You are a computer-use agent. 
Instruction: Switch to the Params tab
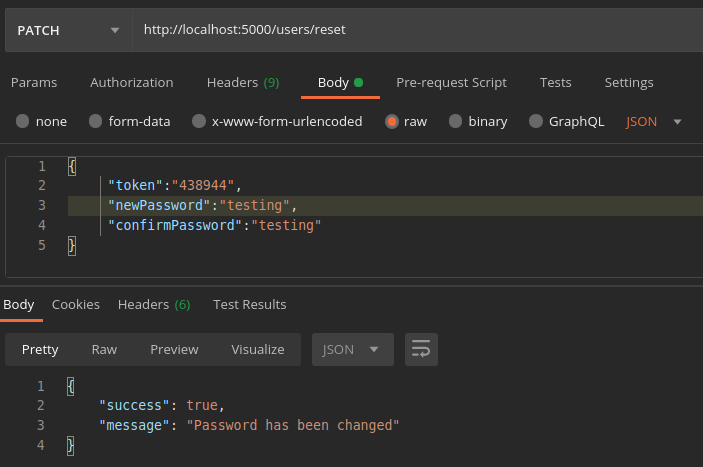click(33, 82)
